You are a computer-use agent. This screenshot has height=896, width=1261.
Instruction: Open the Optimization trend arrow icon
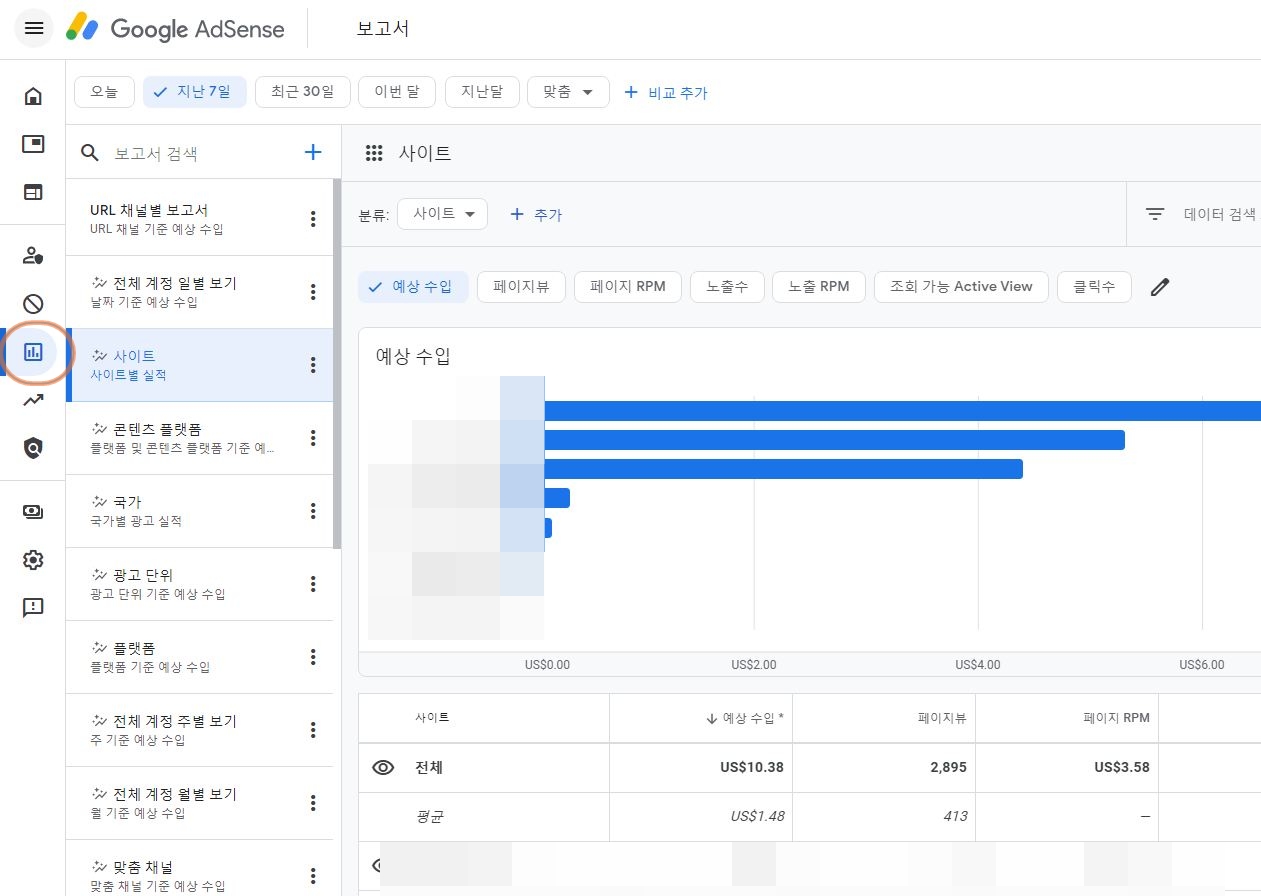click(33, 400)
